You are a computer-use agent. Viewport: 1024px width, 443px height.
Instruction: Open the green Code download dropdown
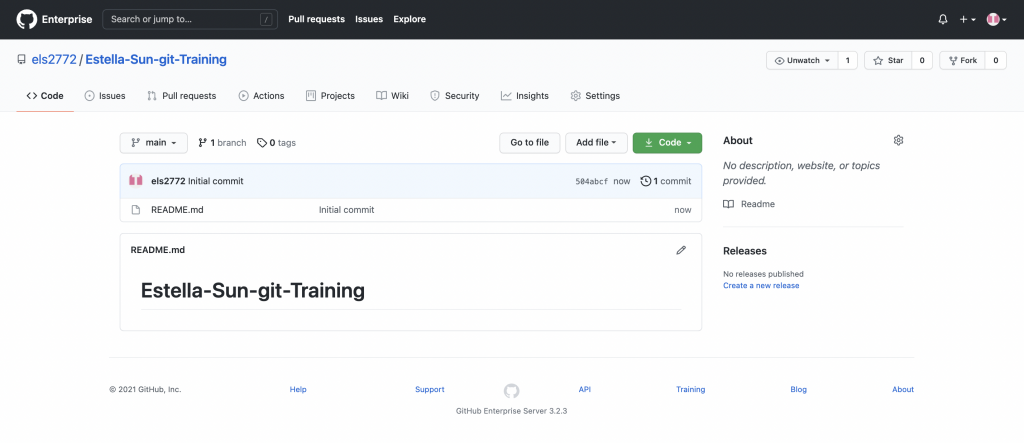pyautogui.click(x=667, y=142)
